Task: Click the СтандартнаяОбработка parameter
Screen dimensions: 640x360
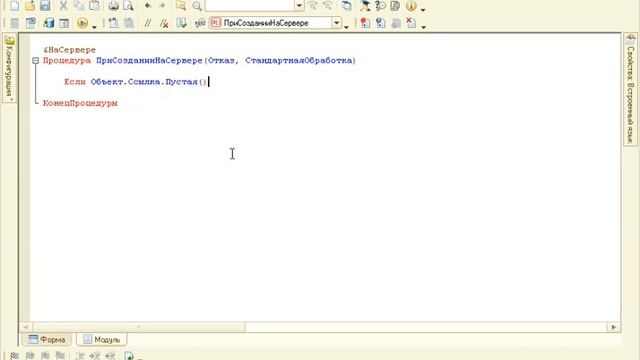Action: 299,60
